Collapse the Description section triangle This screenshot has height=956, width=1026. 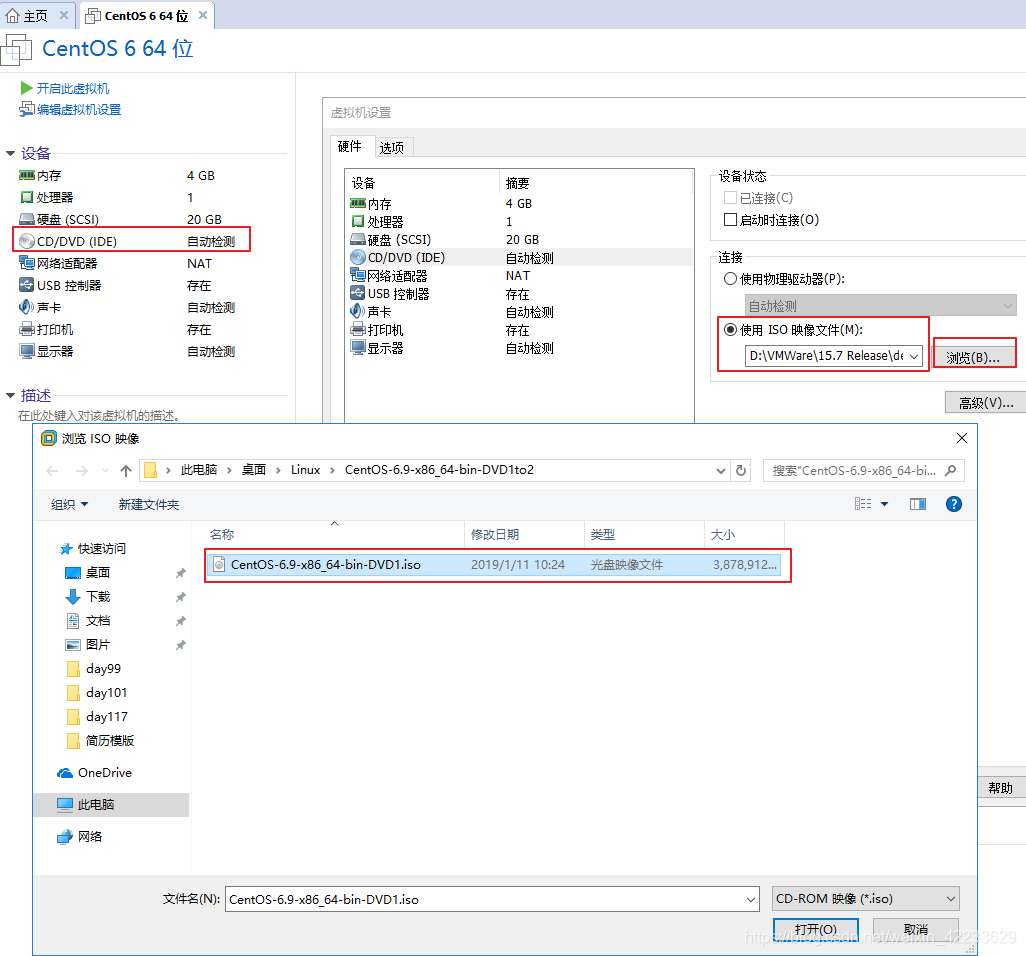click(x=10, y=395)
